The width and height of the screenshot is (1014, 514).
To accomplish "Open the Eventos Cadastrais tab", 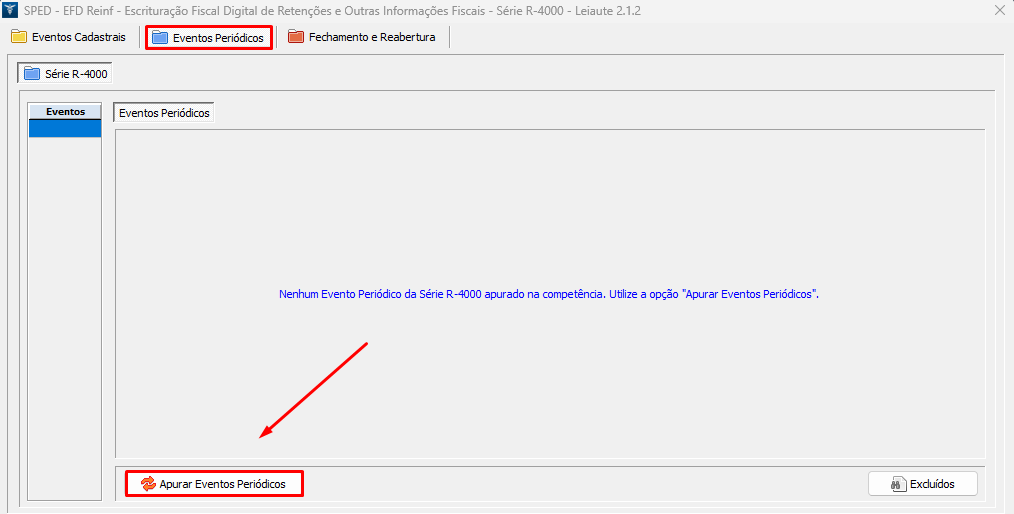I will pos(79,37).
